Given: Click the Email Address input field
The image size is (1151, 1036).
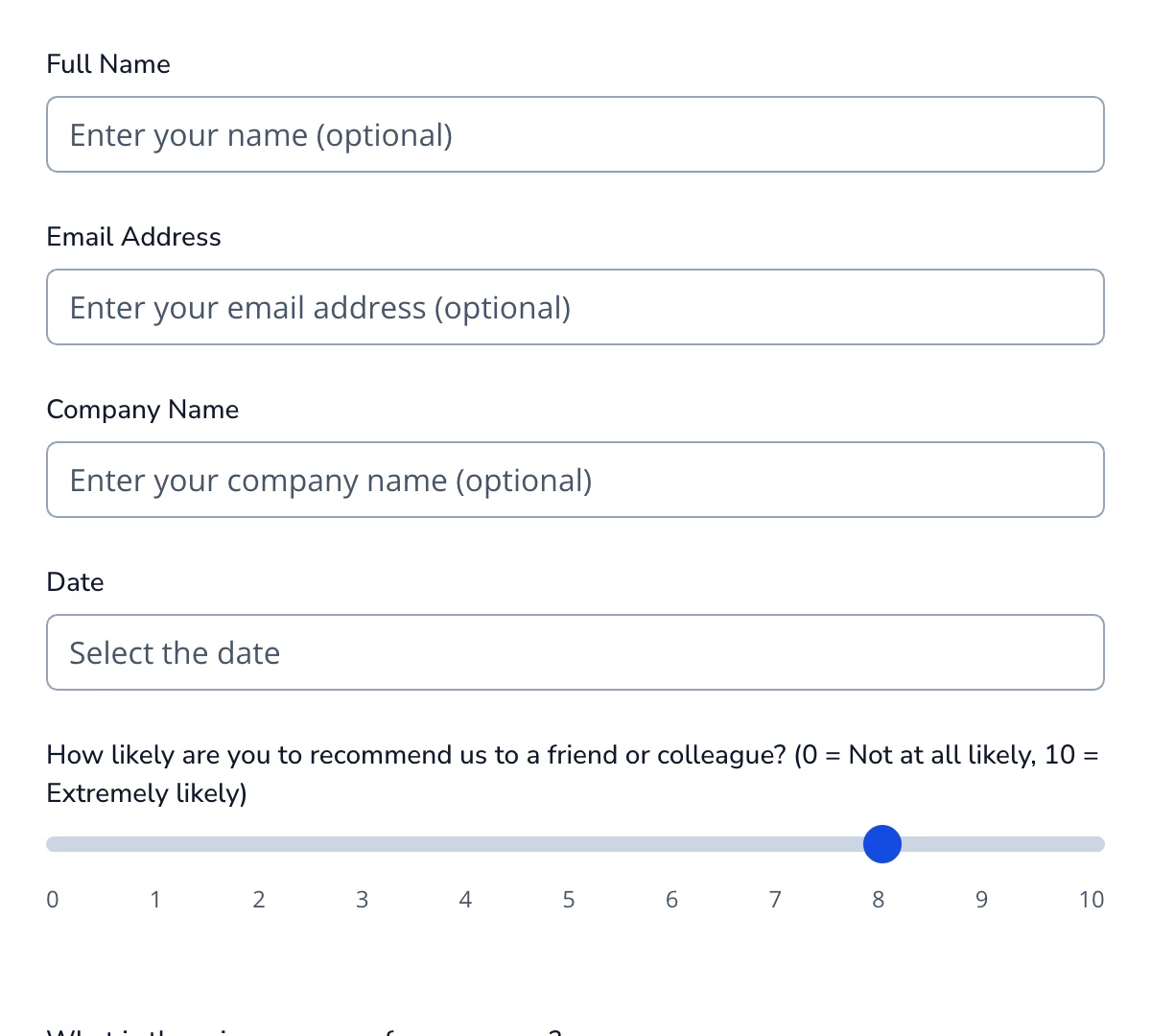Looking at the screenshot, I should [x=575, y=307].
